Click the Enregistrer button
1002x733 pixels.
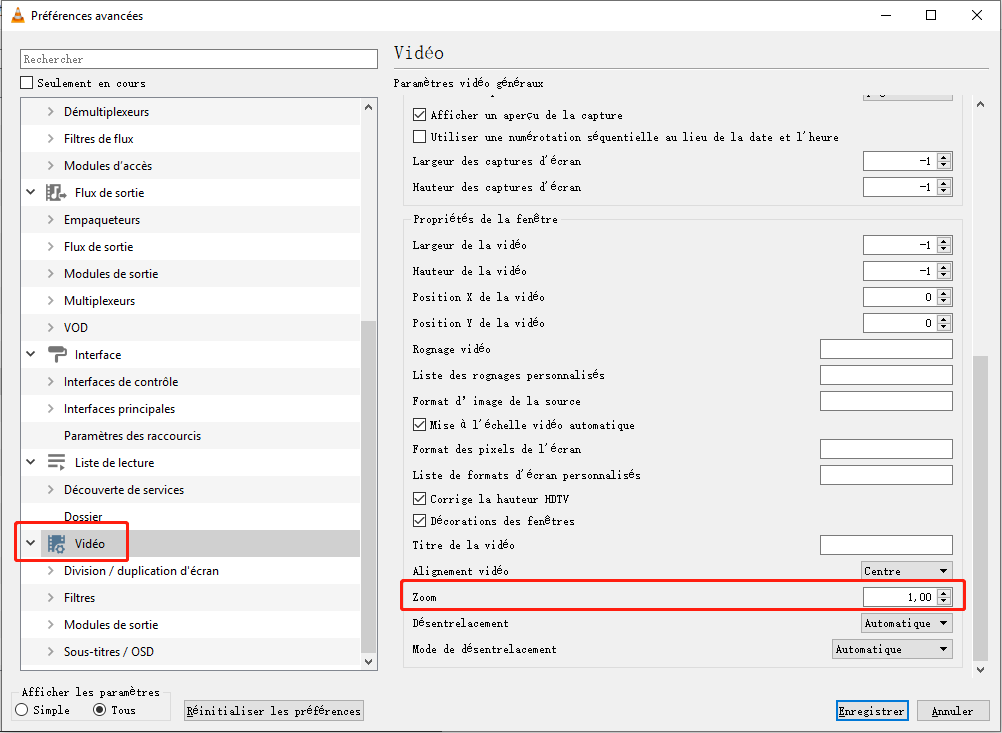coord(871,710)
